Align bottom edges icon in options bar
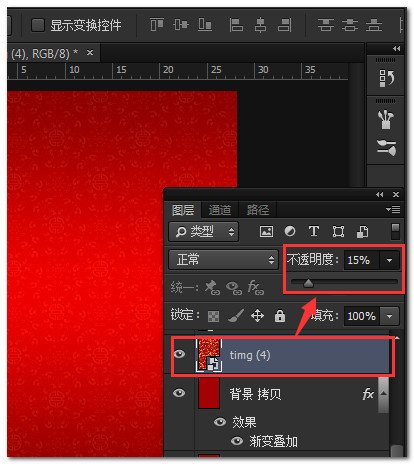This screenshot has width=414, height=464. pyautogui.click(x=205, y=25)
